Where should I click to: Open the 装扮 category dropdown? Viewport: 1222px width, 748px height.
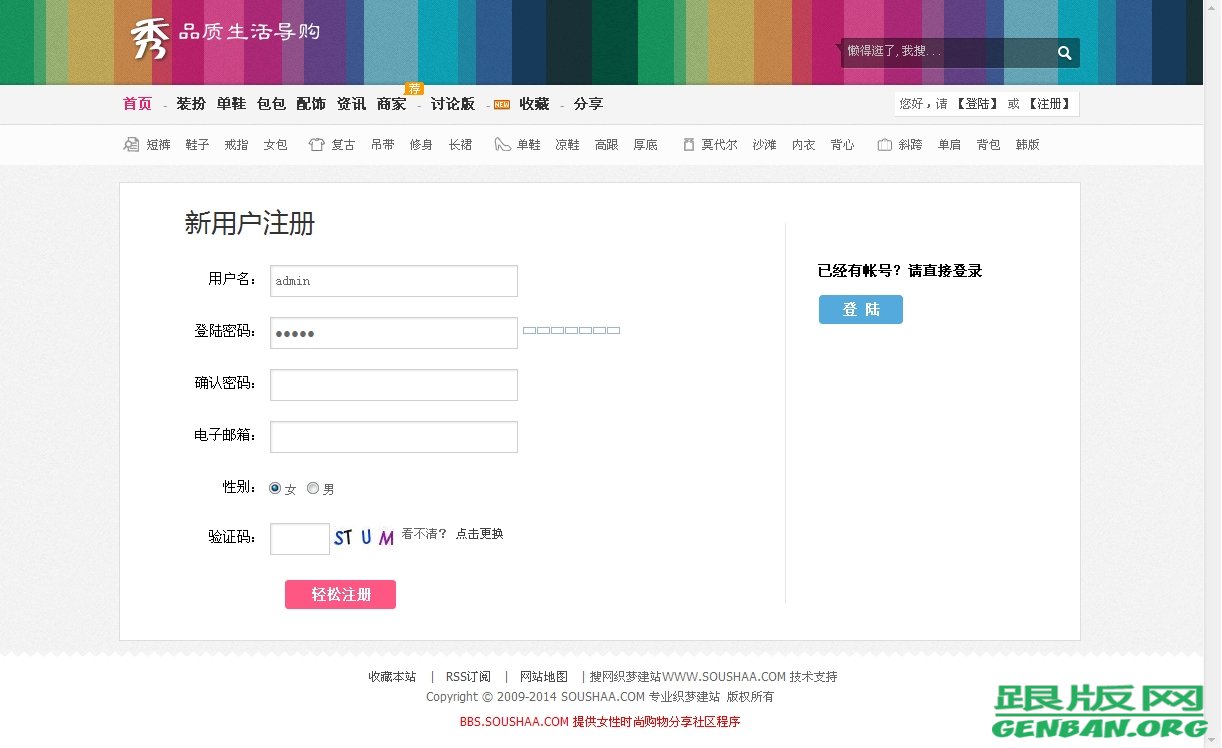click(x=191, y=103)
